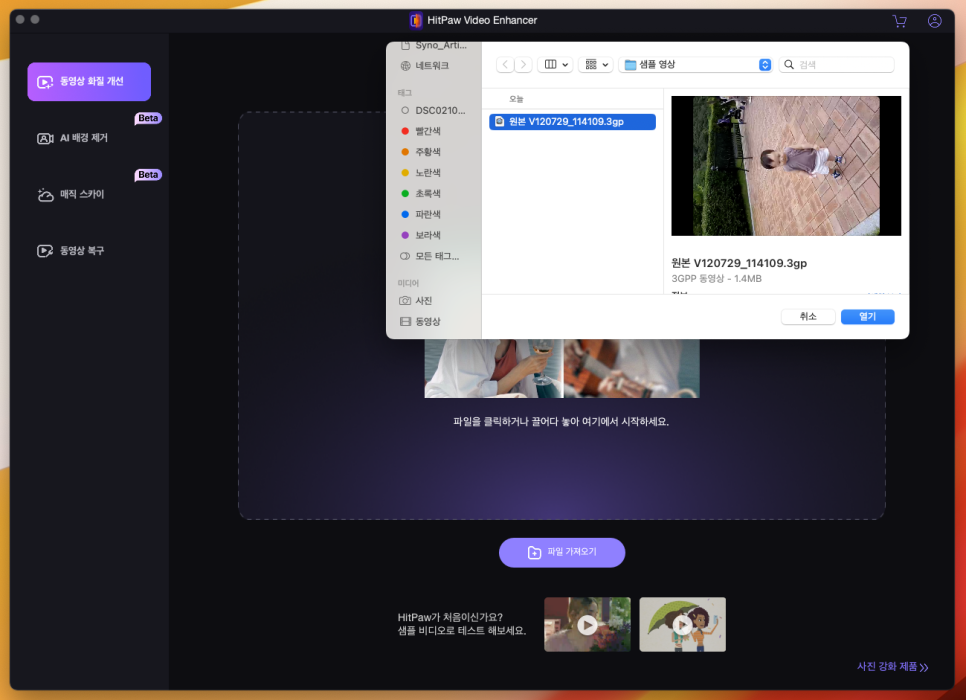Screen dimensions: 966x700
Task: Open the shopping cart icon
Action: tap(899, 21)
